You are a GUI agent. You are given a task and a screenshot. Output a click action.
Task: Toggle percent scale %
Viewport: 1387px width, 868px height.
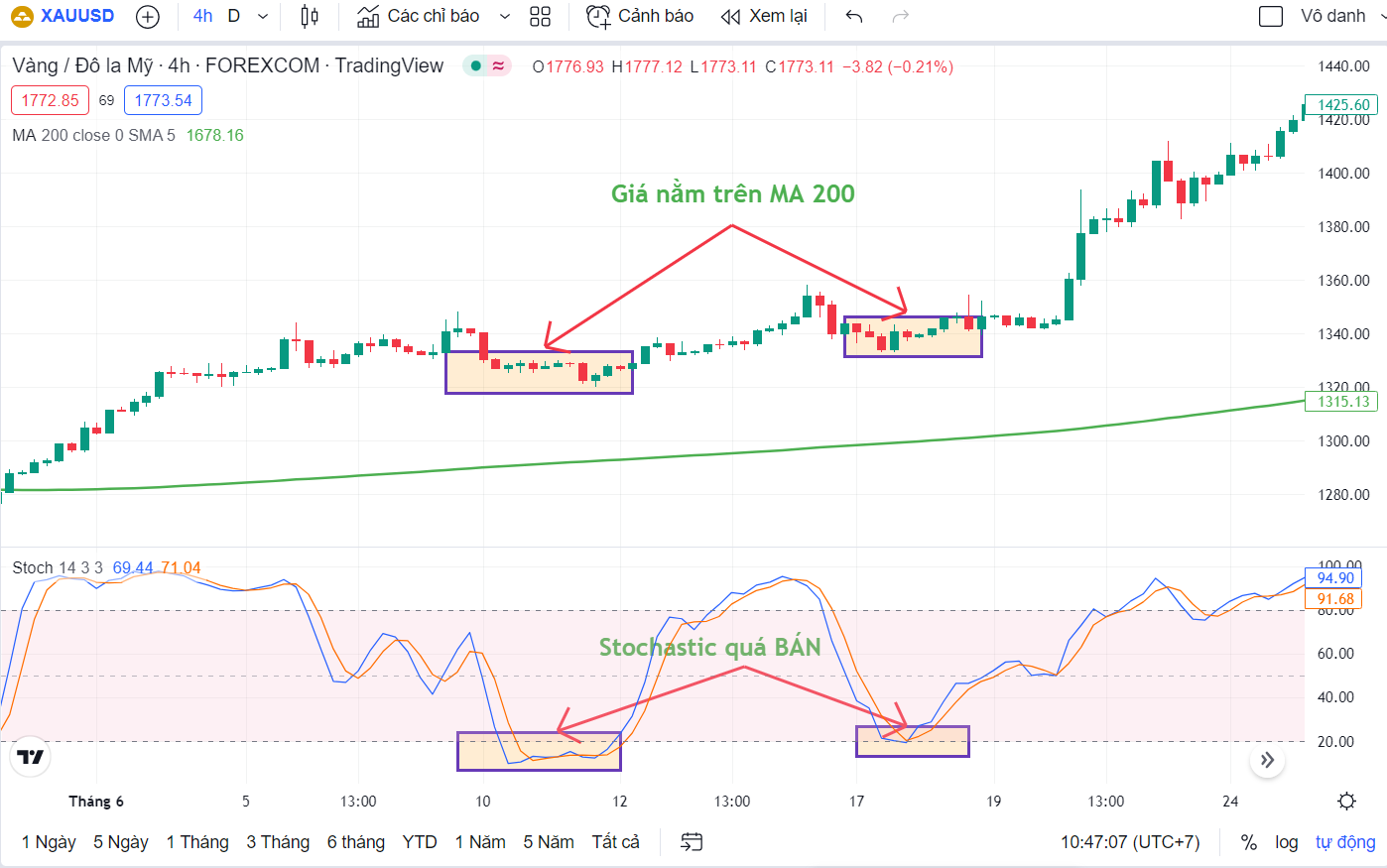pyautogui.click(x=1249, y=842)
